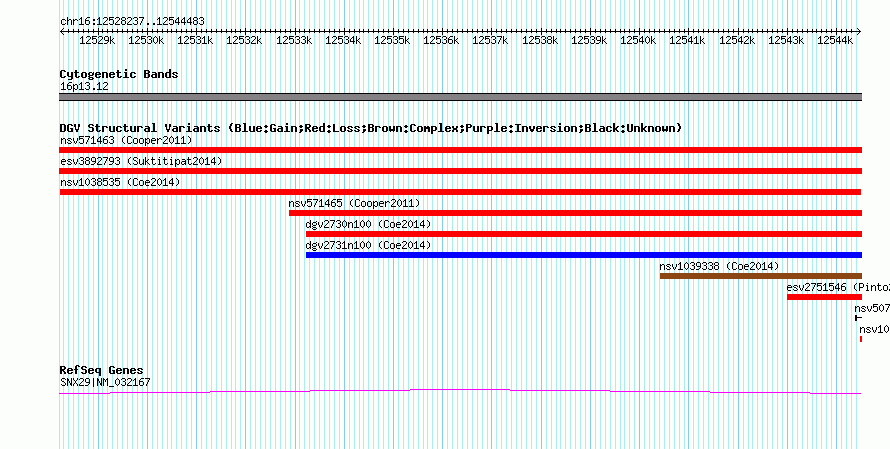The width and height of the screenshot is (890, 449).
Task: Click the RefSeq Genes track title
Action: click(101, 371)
